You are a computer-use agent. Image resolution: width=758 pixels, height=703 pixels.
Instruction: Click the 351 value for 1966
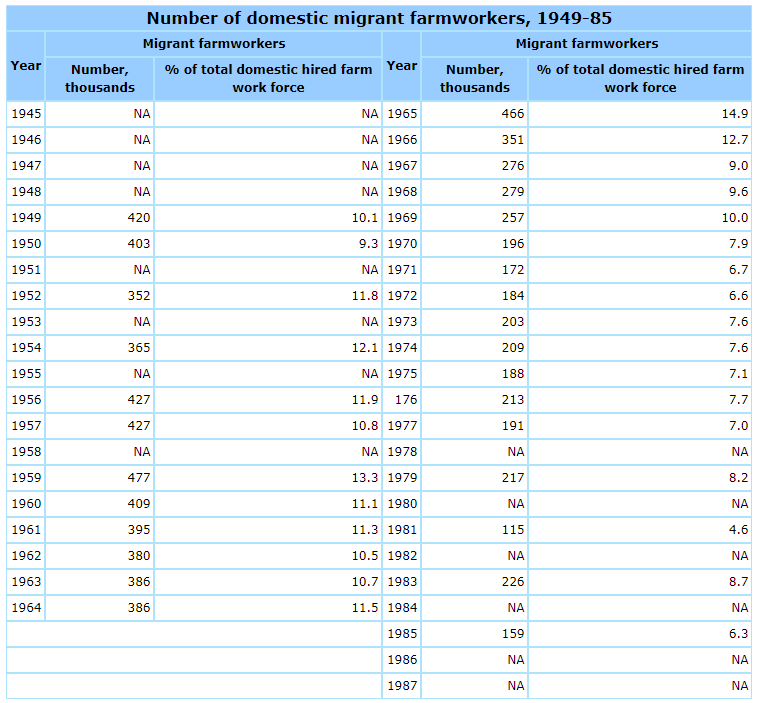tap(512, 139)
